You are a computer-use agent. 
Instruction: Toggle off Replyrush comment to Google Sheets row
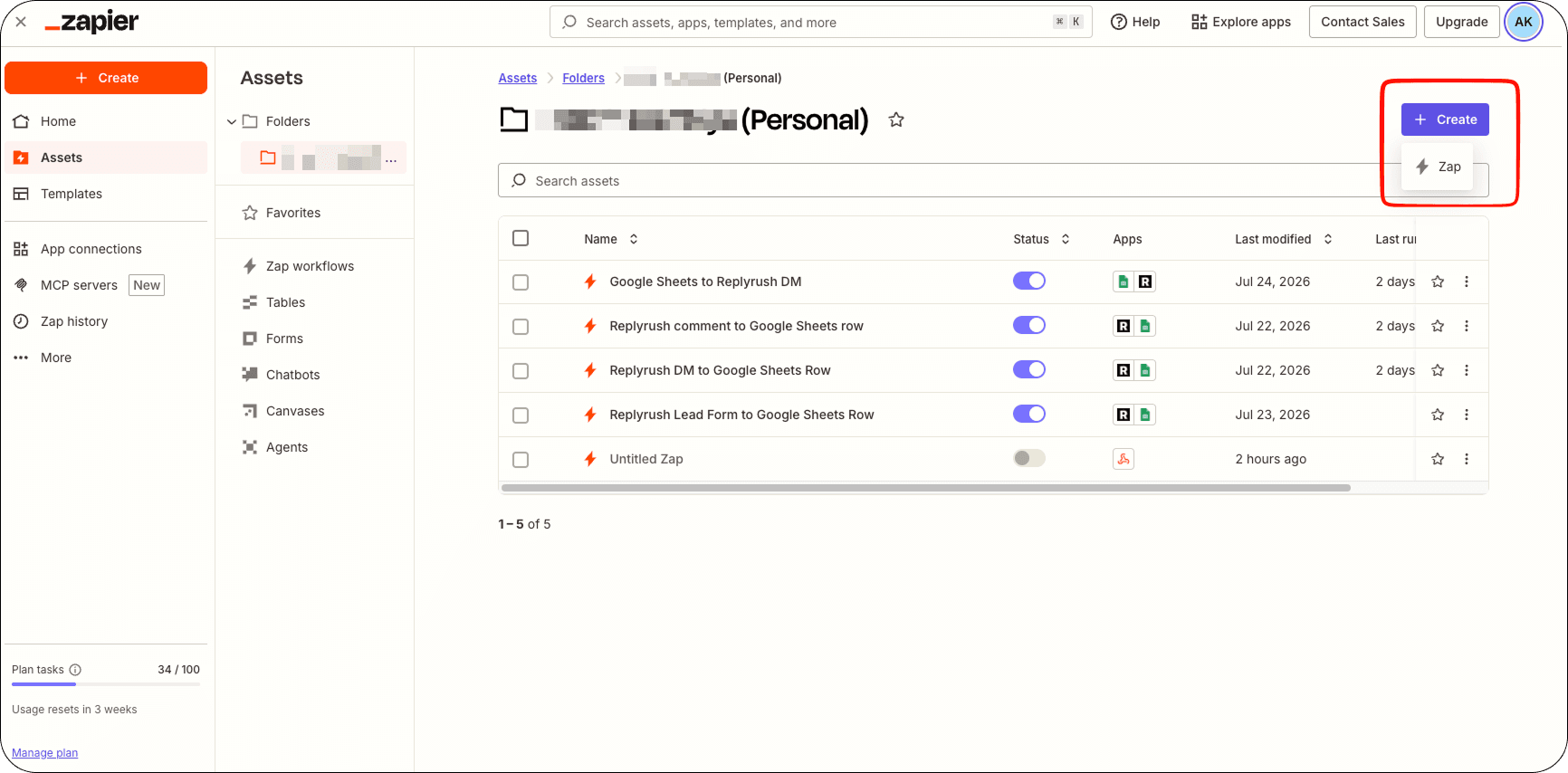tap(1029, 325)
